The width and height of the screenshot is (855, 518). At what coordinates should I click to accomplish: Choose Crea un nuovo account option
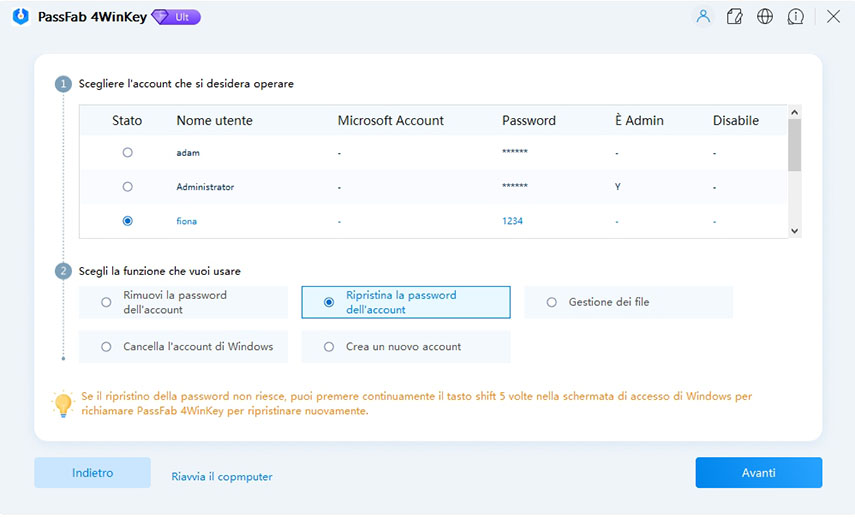[x=328, y=347]
